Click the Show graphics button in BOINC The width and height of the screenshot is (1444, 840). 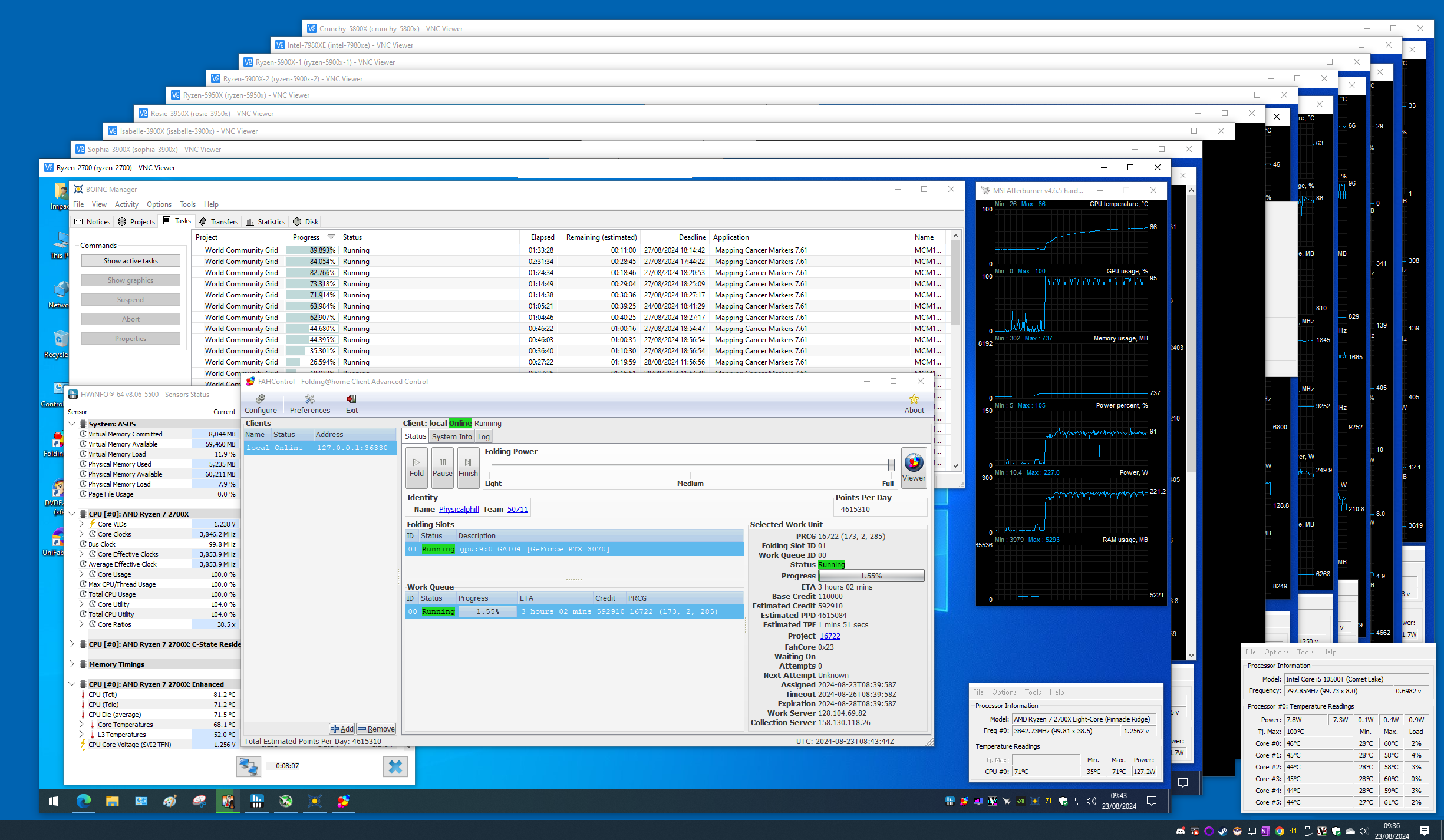click(131, 280)
